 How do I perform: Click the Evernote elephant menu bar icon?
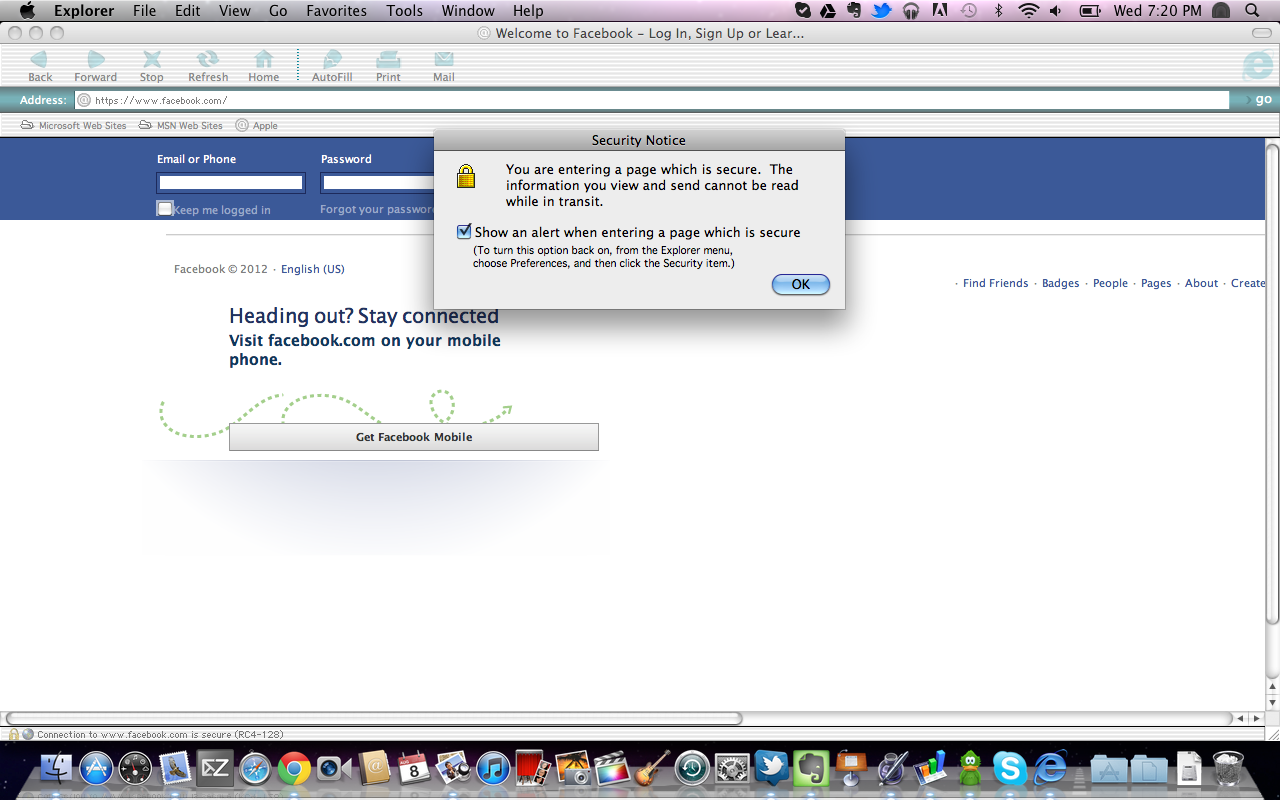[x=854, y=11]
